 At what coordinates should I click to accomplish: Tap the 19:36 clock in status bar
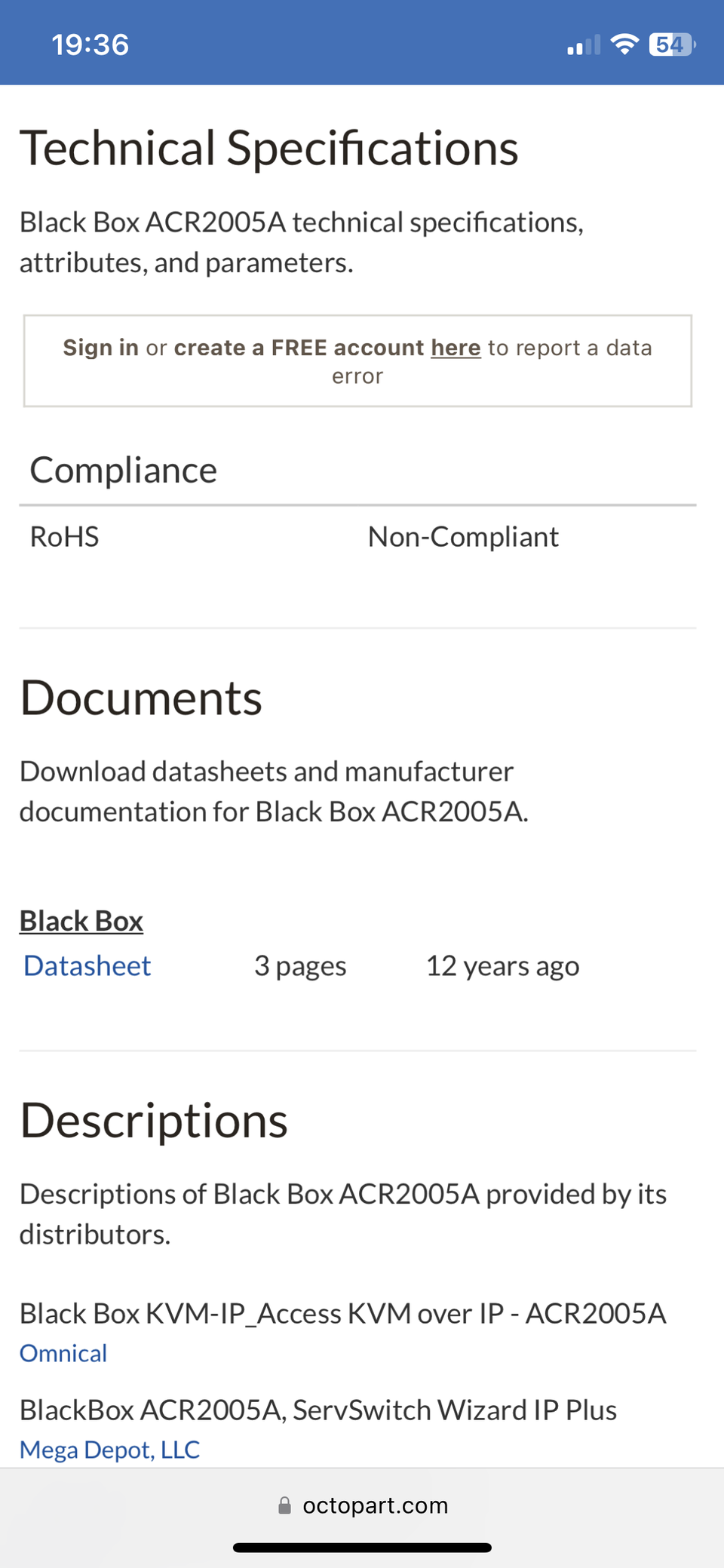tap(90, 45)
